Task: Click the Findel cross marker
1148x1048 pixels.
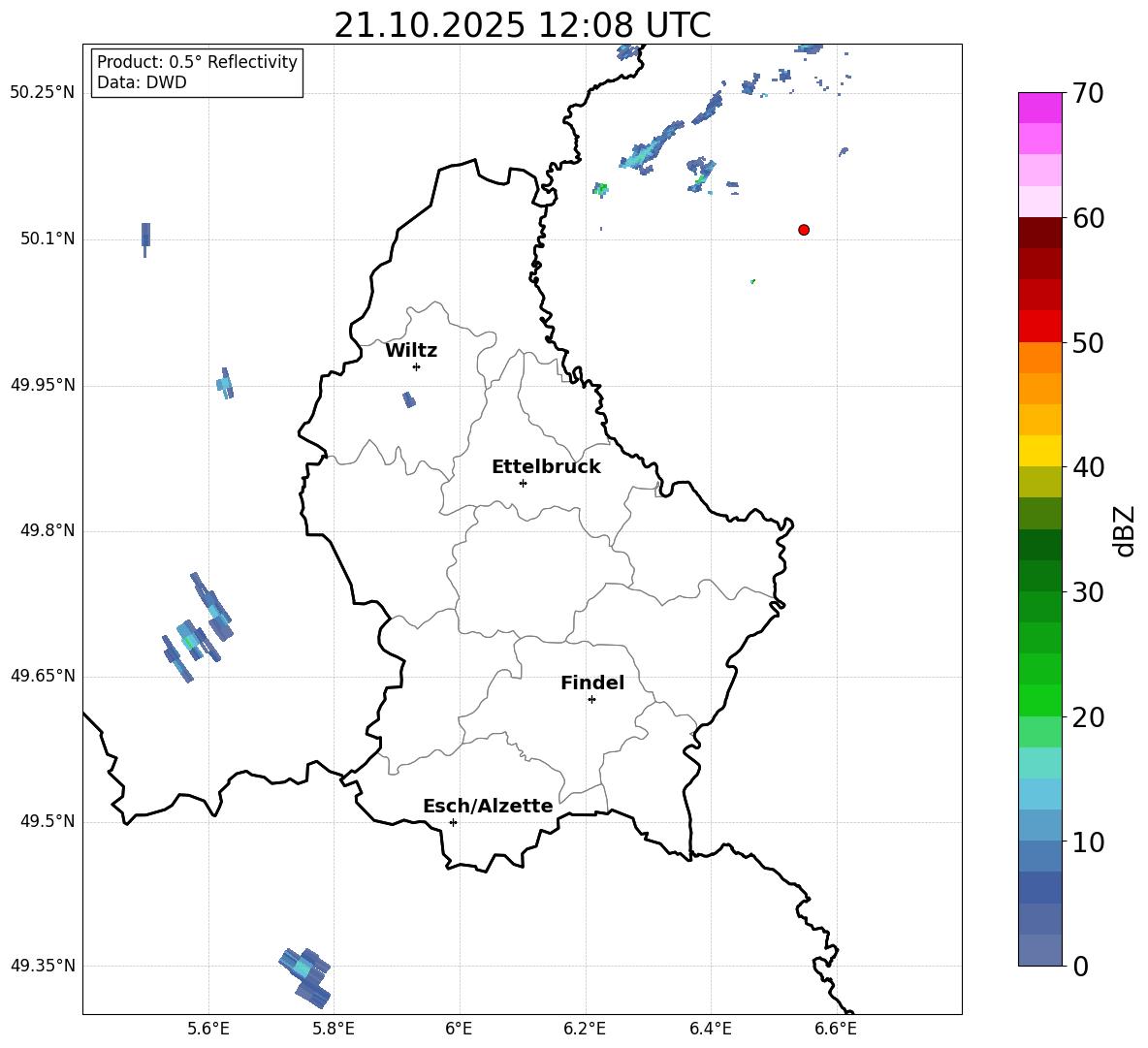Action: [591, 700]
